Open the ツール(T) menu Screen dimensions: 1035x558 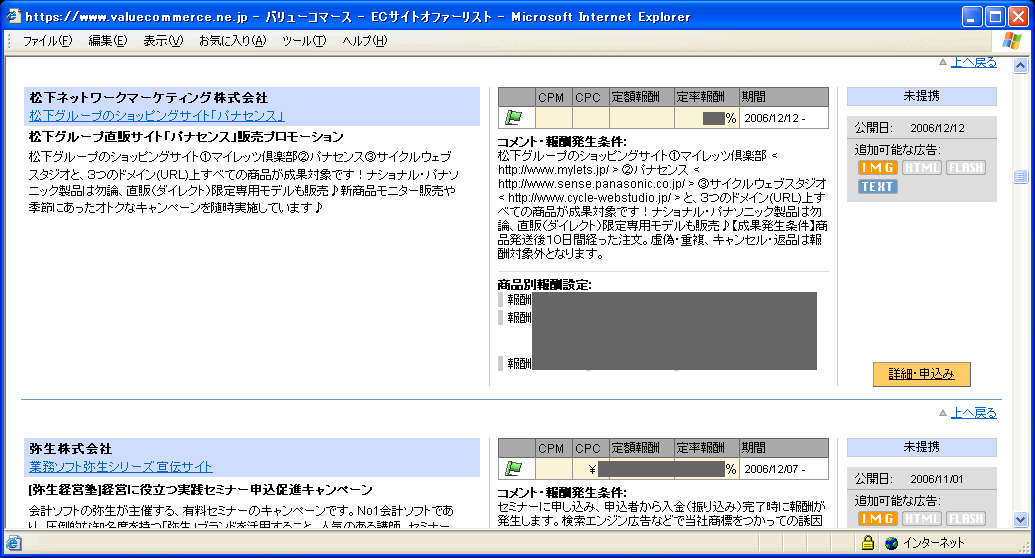click(304, 41)
